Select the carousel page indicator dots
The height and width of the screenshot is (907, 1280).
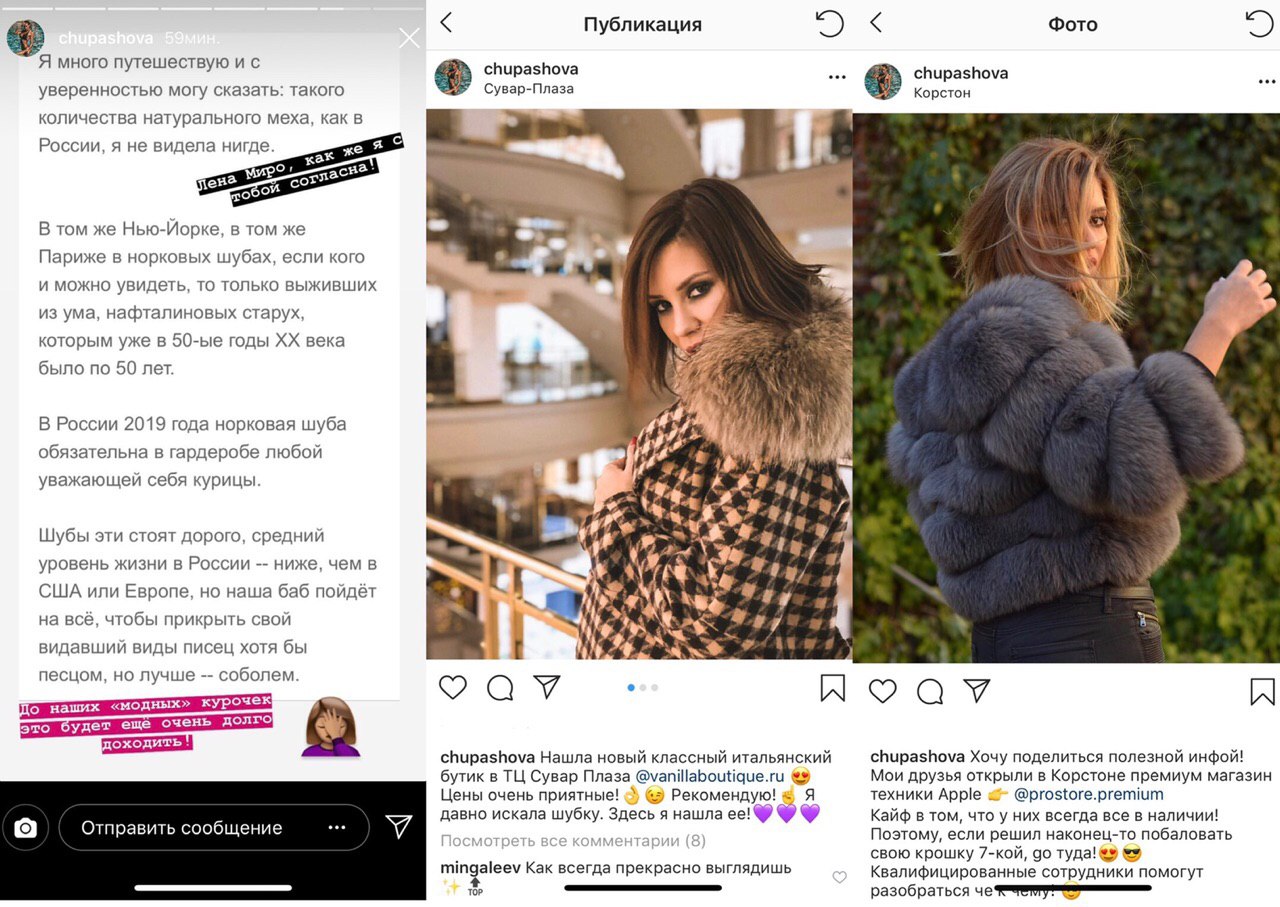coord(642,687)
